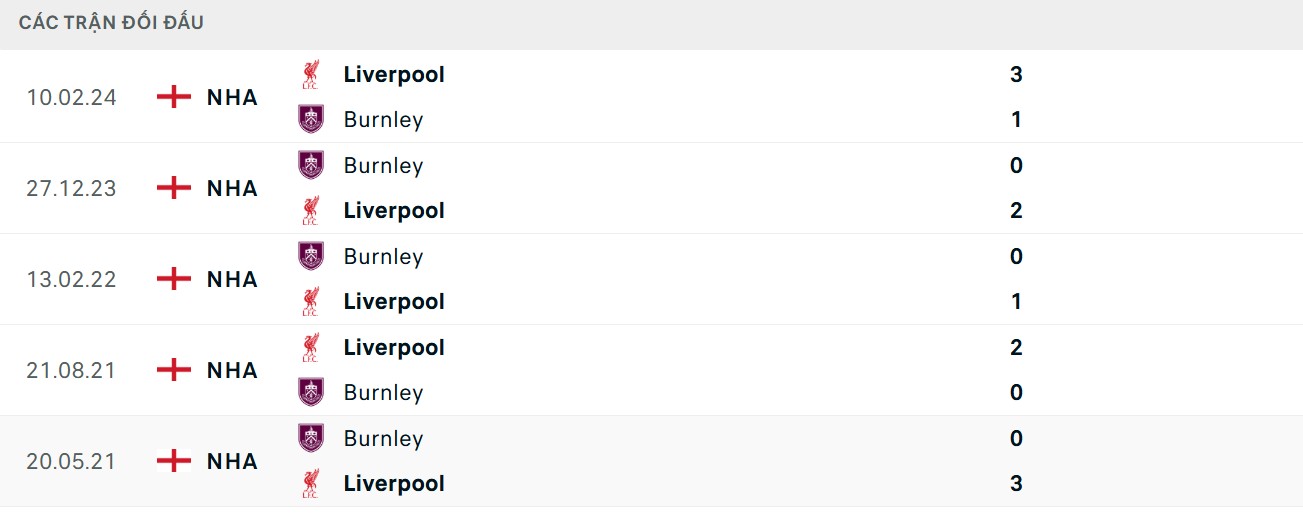Open Liverpool team name in 20.05.21 match

click(x=394, y=484)
